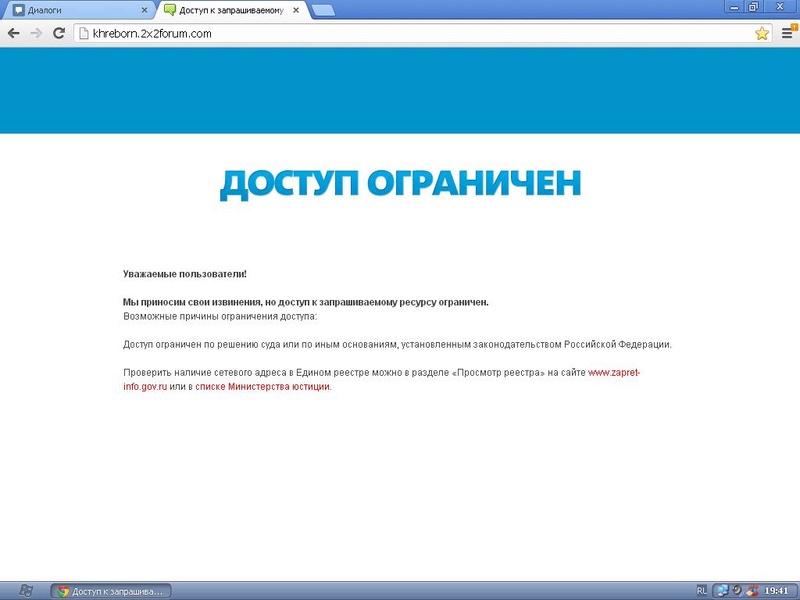Bookmark this page with the star
This screenshot has width=800, height=600.
[762, 34]
